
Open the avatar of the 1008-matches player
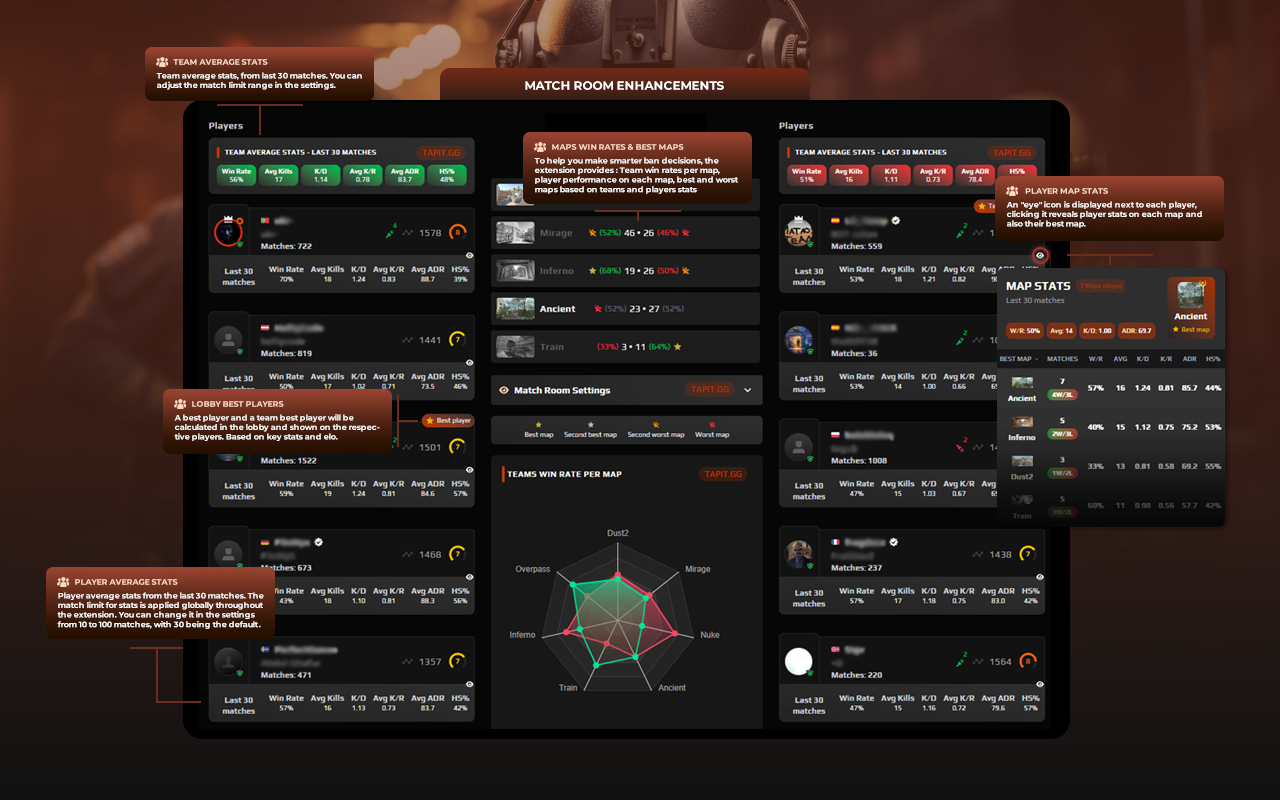[x=799, y=447]
